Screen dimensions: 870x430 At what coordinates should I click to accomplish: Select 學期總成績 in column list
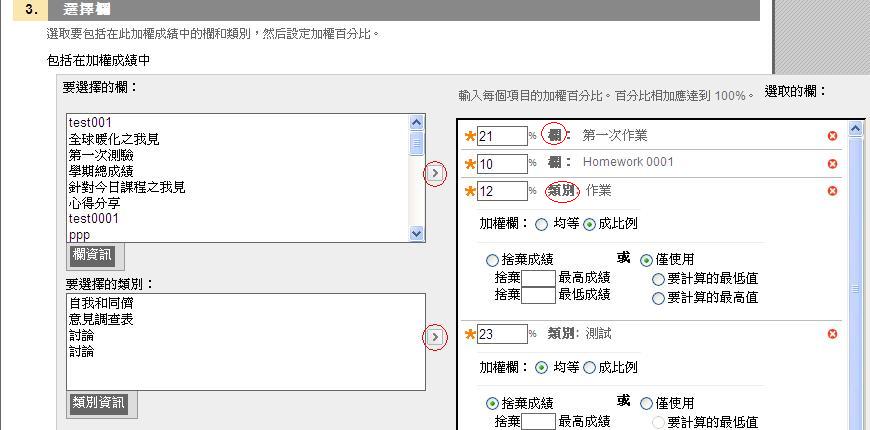click(x=101, y=171)
